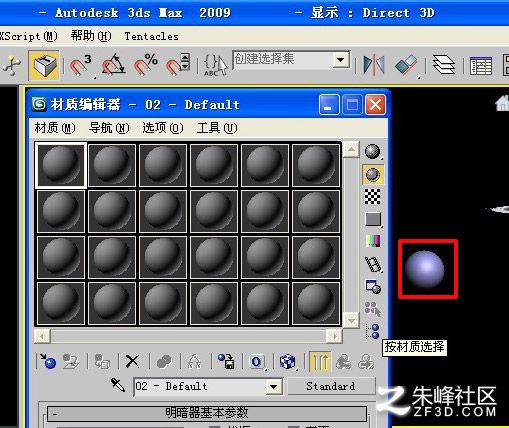The image size is (509, 428).
Task: Open Video Color Check icon
Action: [x=373, y=241]
